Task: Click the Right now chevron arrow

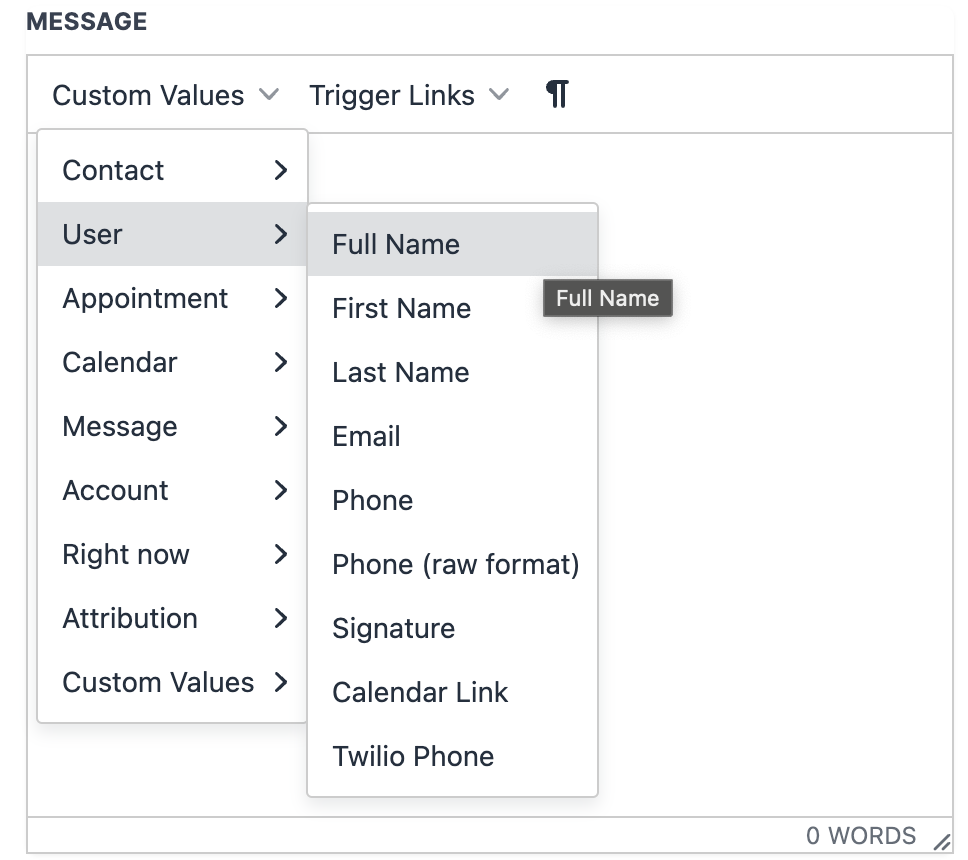Action: pos(281,554)
